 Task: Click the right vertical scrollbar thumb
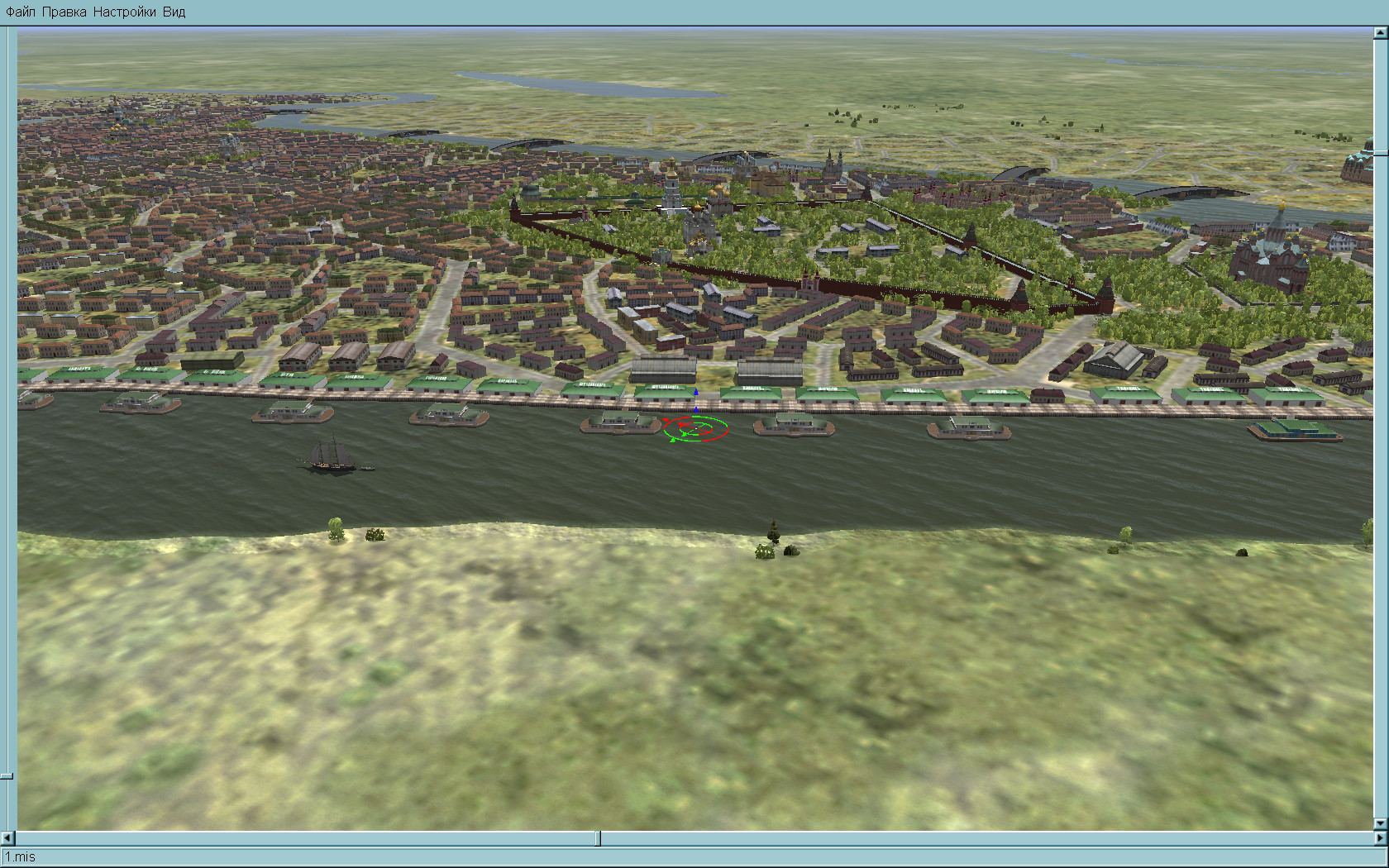[x=1381, y=153]
